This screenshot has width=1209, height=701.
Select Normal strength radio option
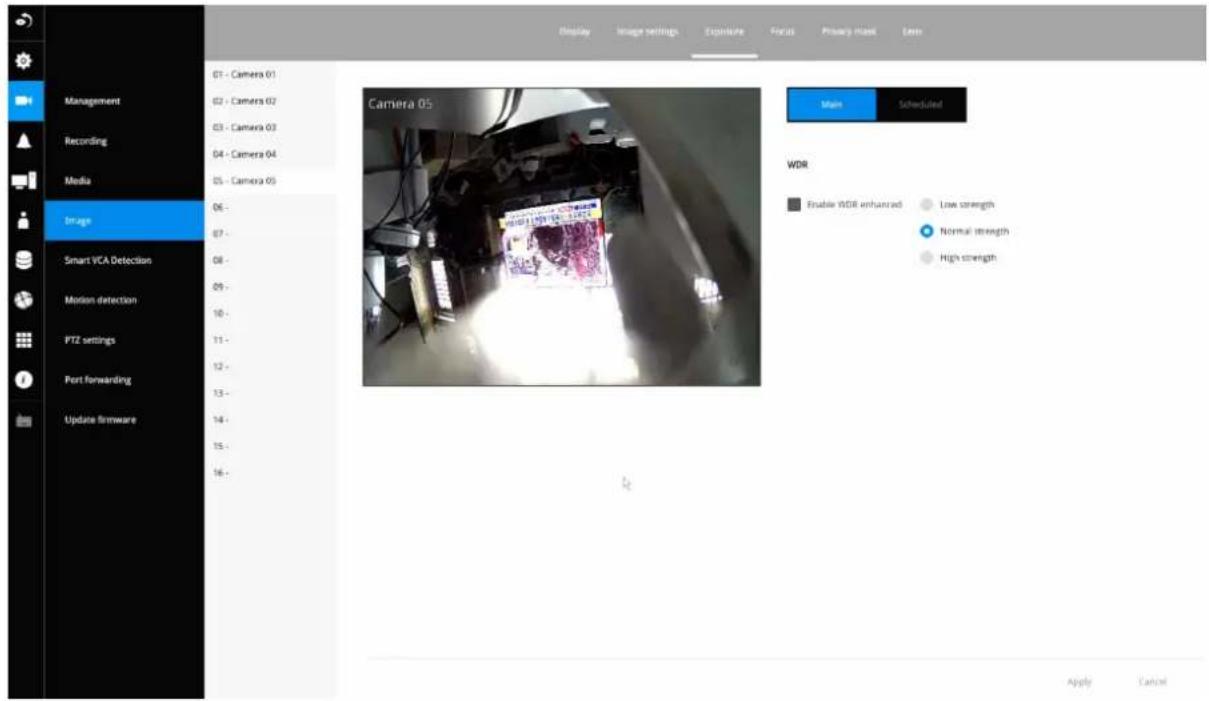[x=926, y=231]
